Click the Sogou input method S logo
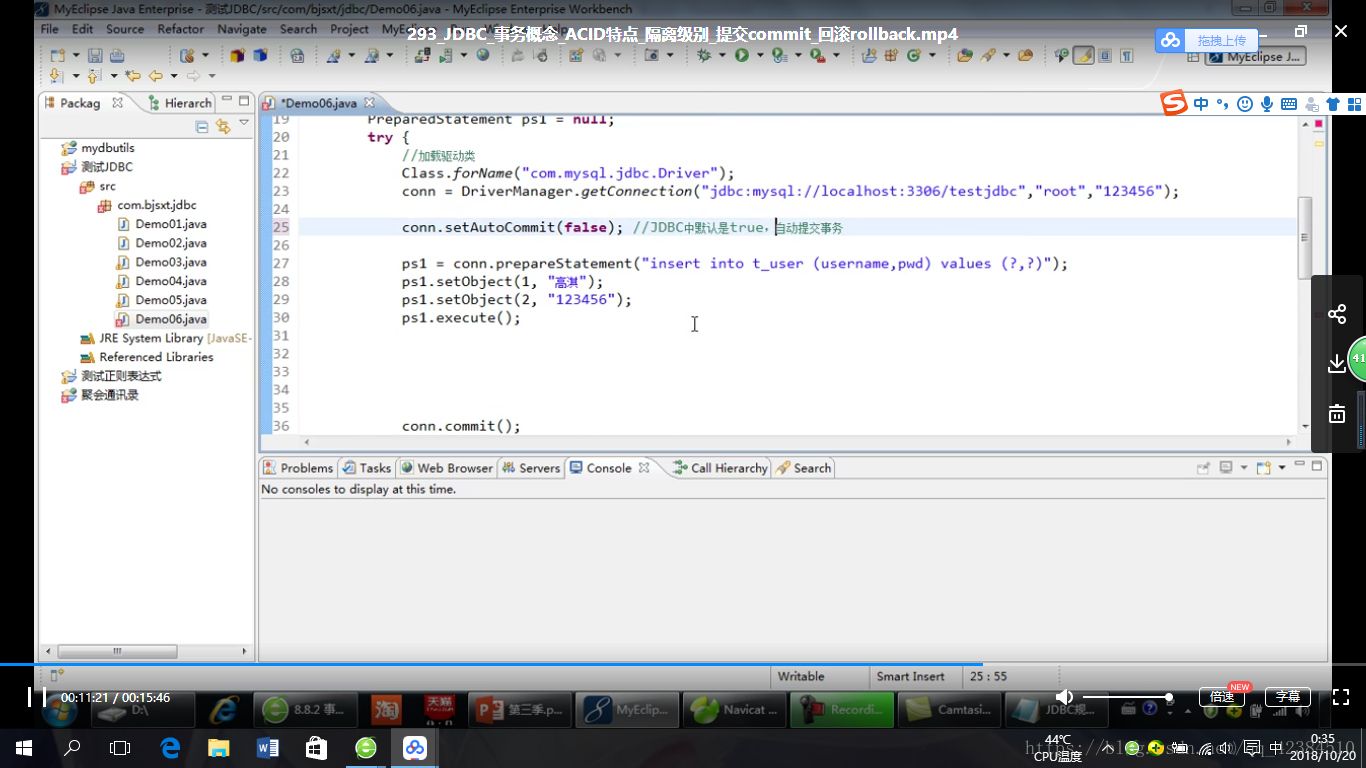 coord(1174,103)
